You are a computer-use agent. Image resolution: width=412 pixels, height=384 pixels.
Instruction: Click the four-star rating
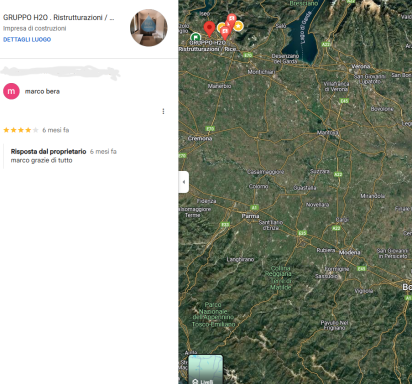coord(21,130)
